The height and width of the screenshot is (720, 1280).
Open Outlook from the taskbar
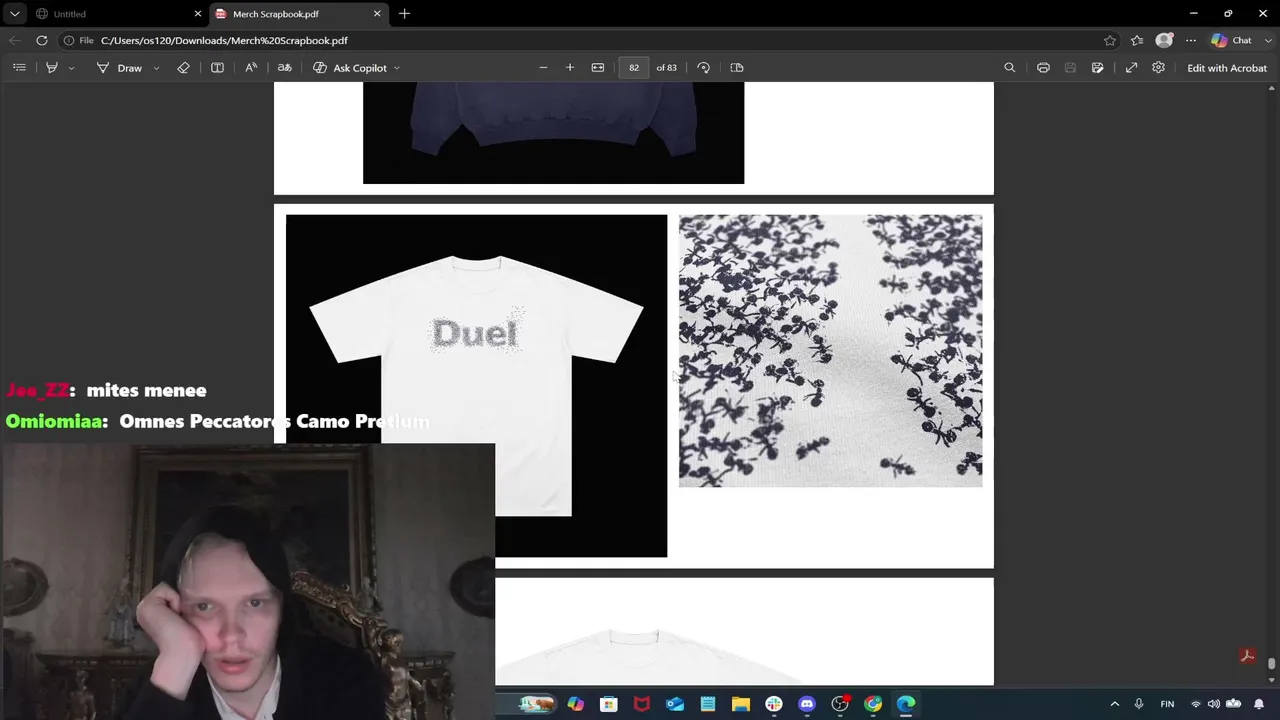coord(675,704)
